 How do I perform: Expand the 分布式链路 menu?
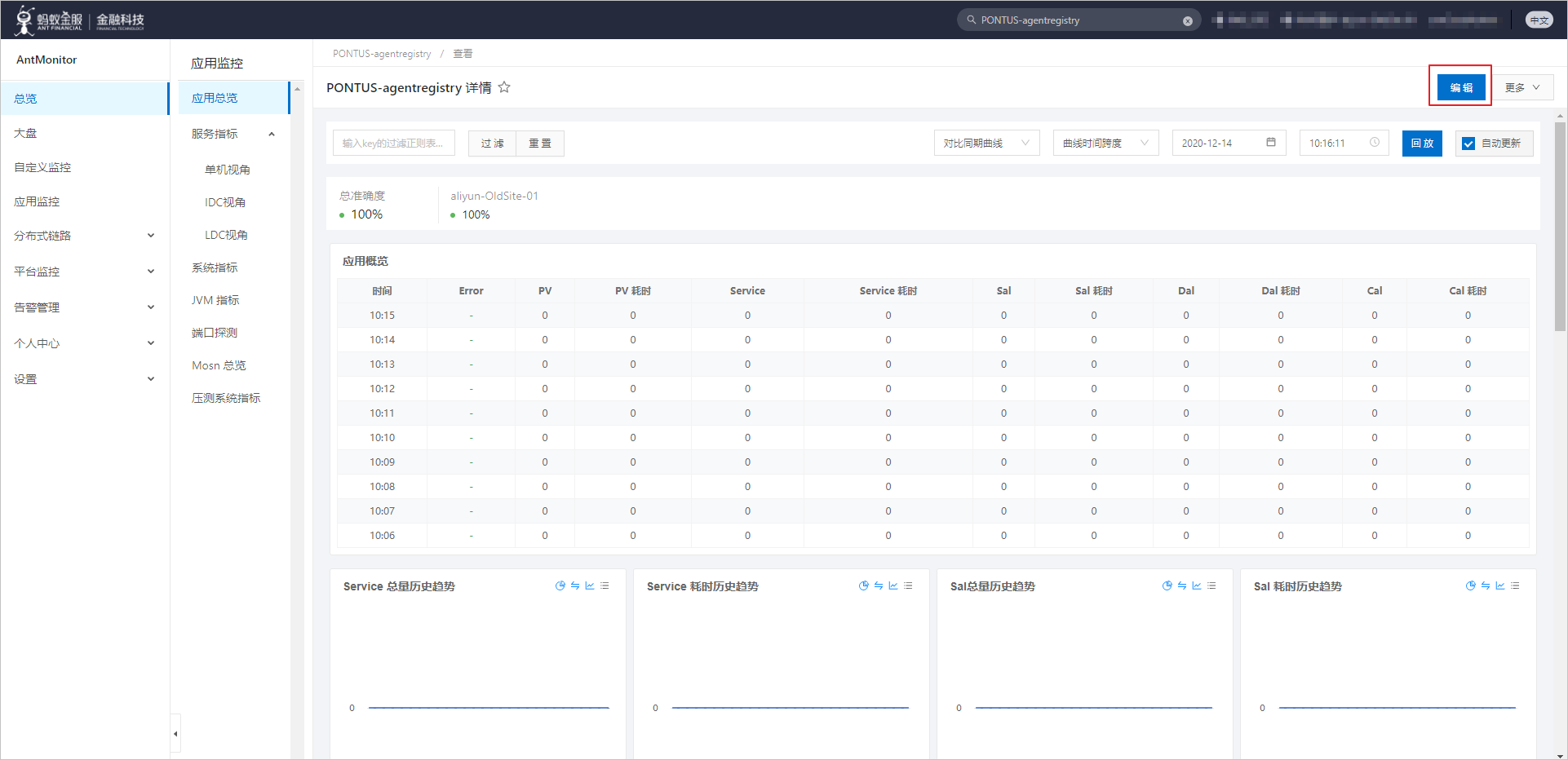85,236
